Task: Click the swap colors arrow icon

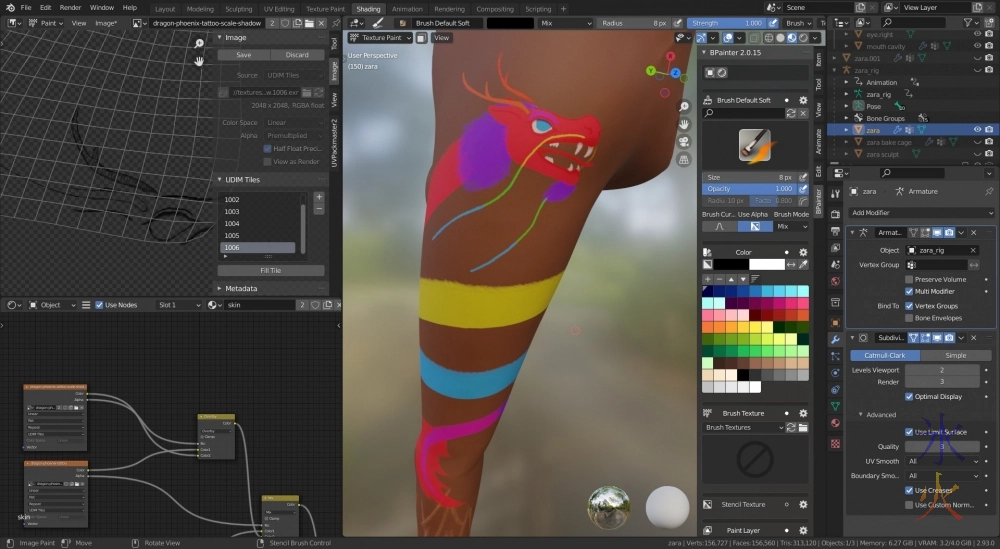Action: [x=791, y=264]
